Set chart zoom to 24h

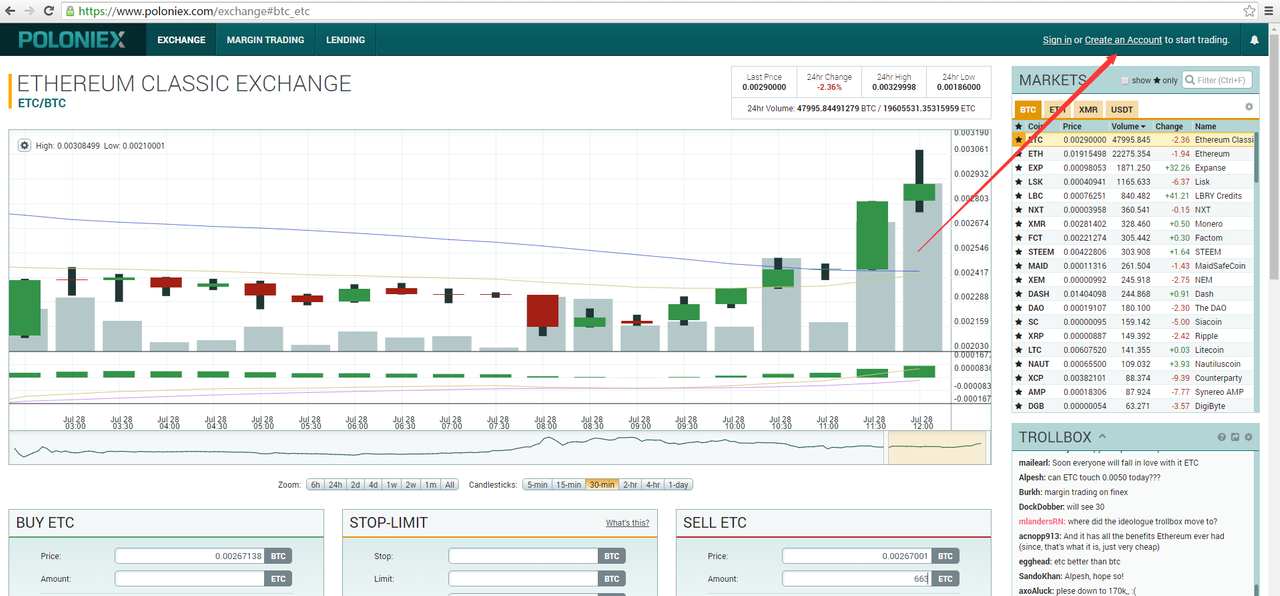click(x=336, y=485)
